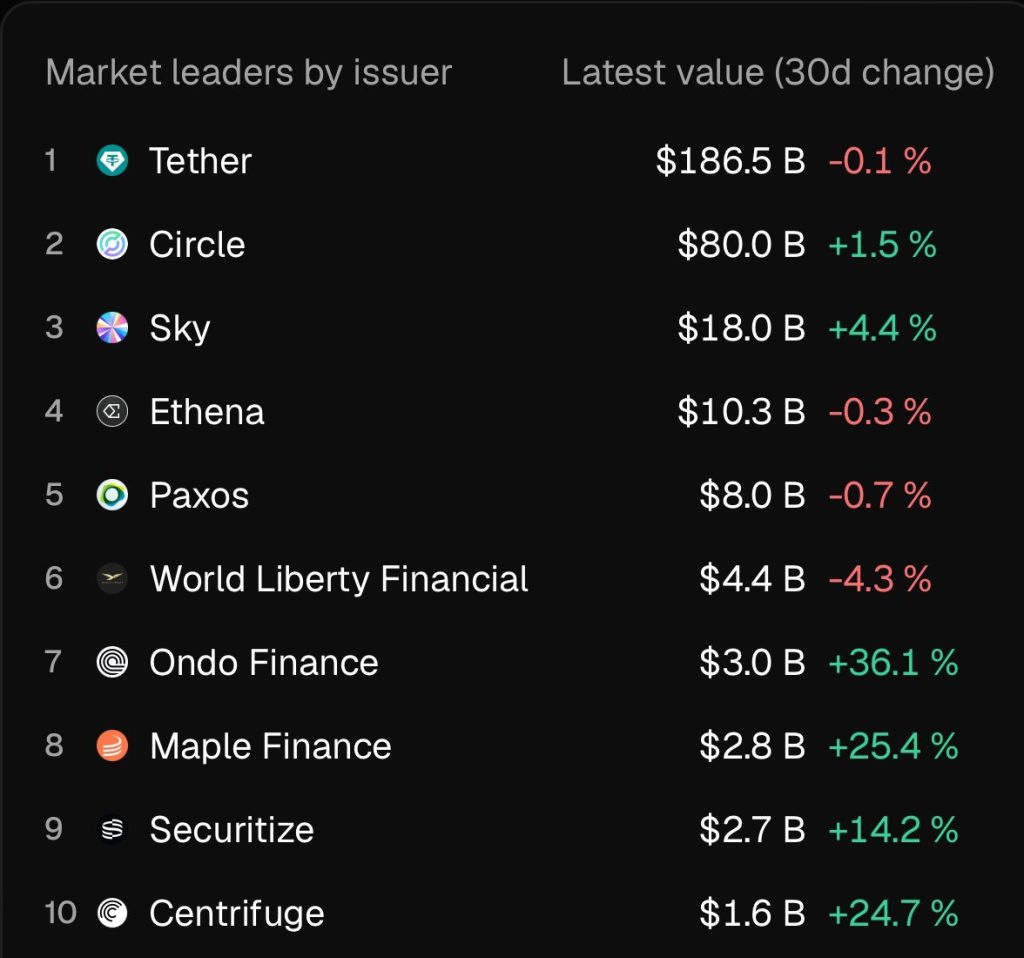Open the Tether issuer name link

(x=200, y=161)
